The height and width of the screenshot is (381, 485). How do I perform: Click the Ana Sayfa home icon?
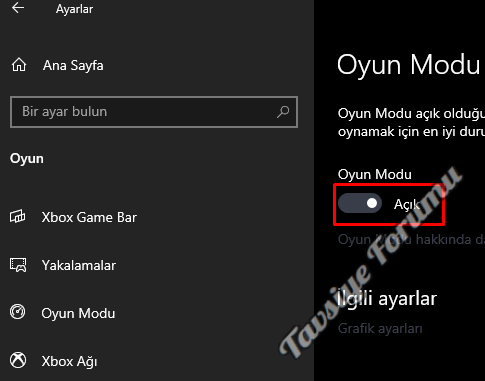coord(19,65)
